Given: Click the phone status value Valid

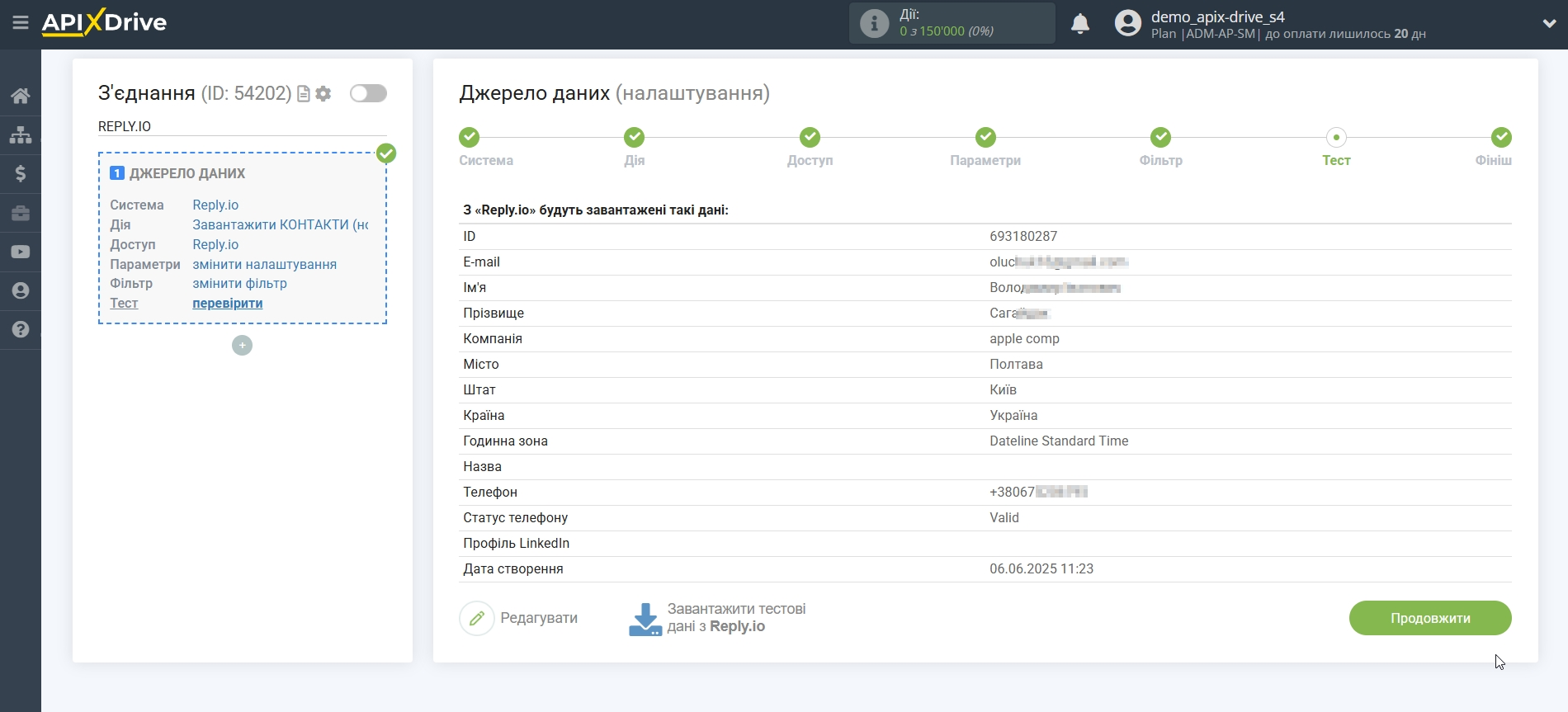Looking at the screenshot, I should click(1004, 517).
